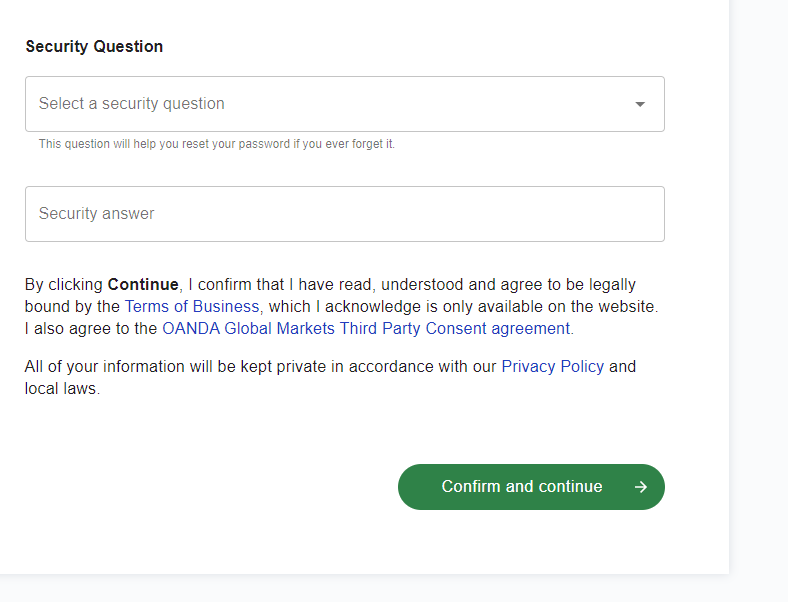Open the Terms of Business link
Image resolution: width=788 pixels, height=602 pixels.
click(x=192, y=307)
